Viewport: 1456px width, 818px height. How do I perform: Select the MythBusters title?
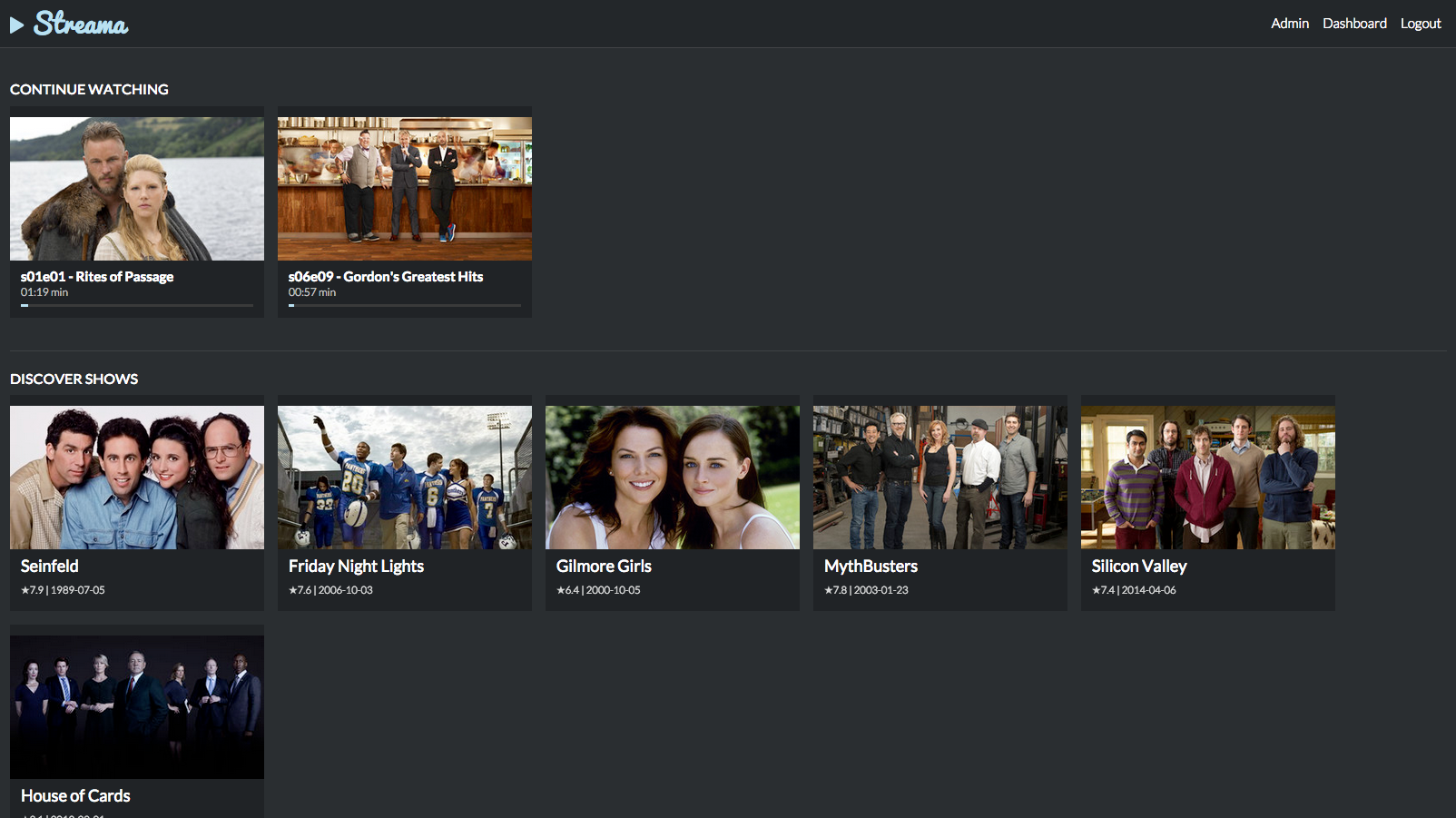point(871,567)
